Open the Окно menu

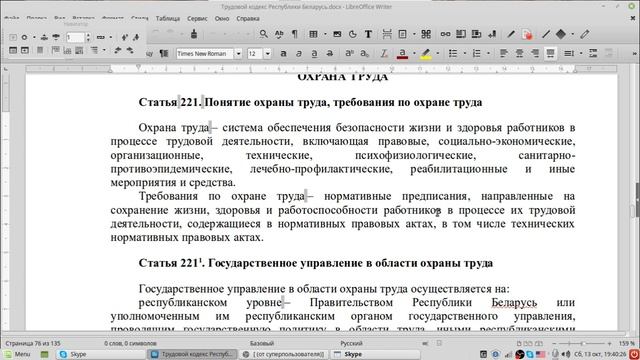pos(222,18)
